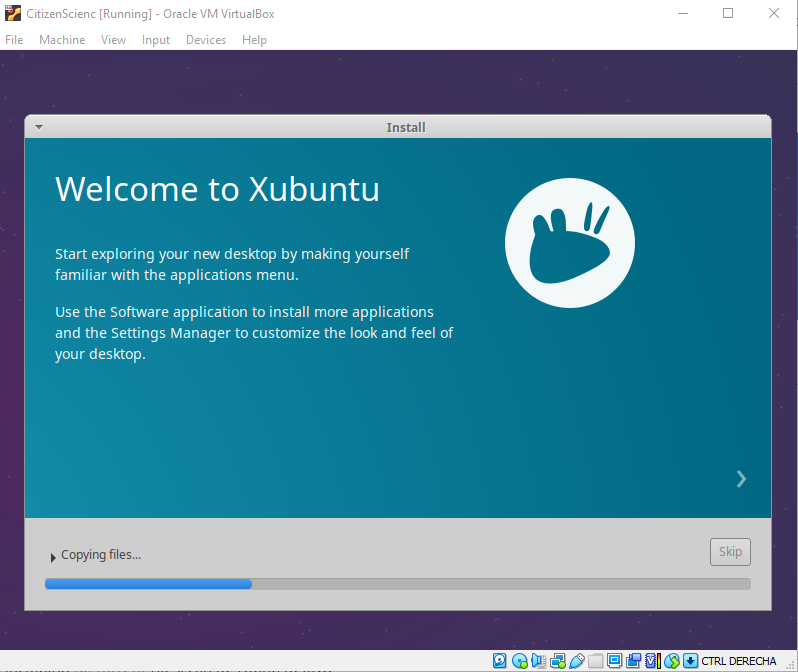
Task: Click the Xubuntu mouse logo
Action: coord(569,243)
